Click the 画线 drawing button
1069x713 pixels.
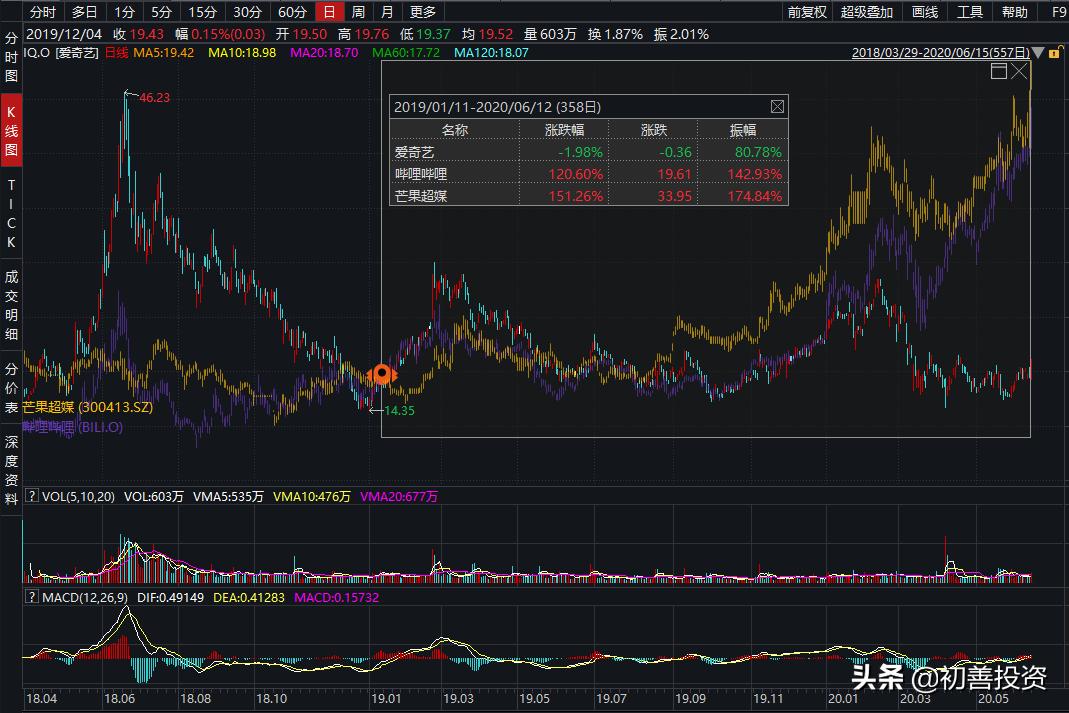(x=925, y=12)
